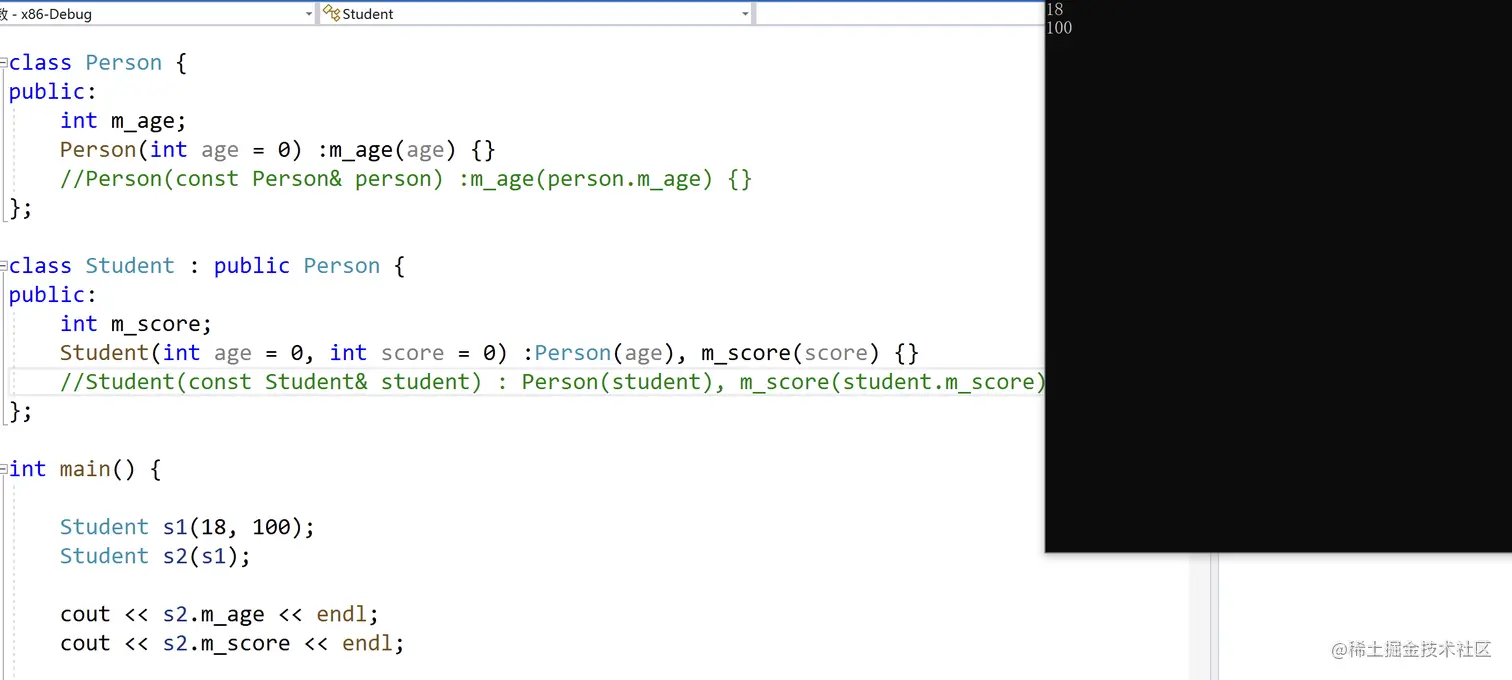The width and height of the screenshot is (1512, 680).
Task: Click the console output line "100"
Action: pyautogui.click(x=1059, y=27)
